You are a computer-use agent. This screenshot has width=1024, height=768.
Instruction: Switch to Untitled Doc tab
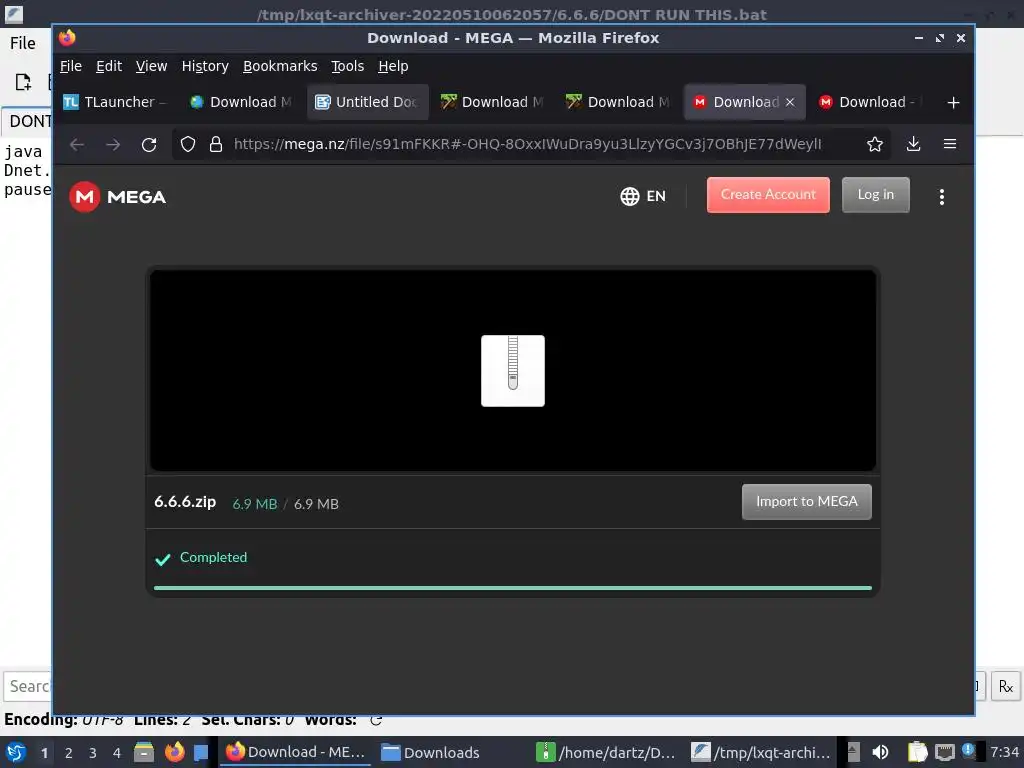pos(368,103)
